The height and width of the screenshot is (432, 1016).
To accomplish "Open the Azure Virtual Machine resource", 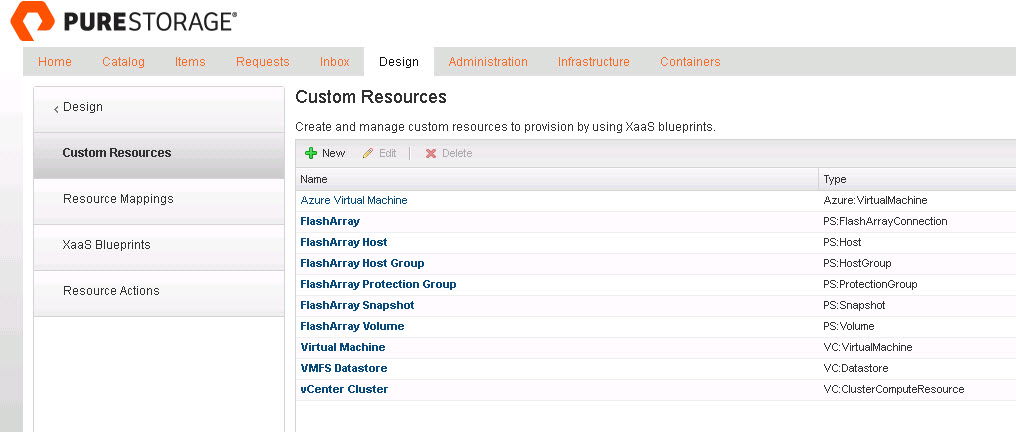I will tap(354, 200).
